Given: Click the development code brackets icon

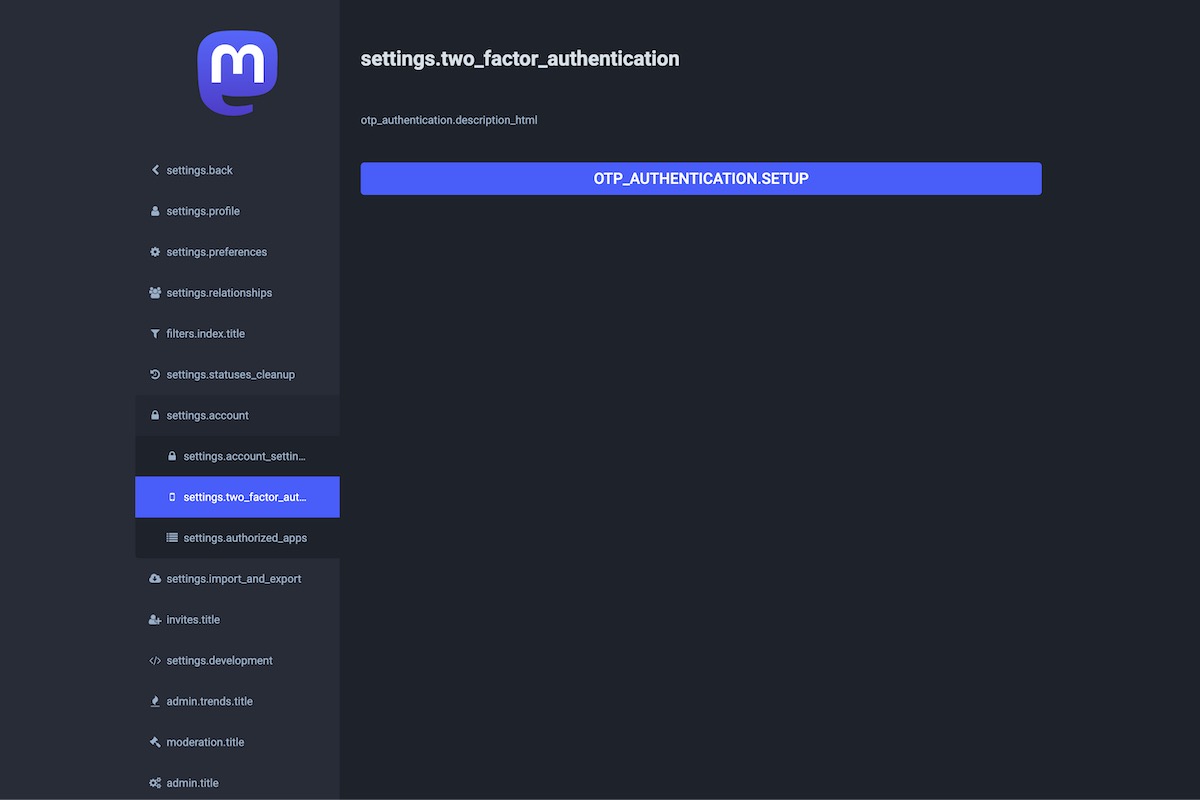Looking at the screenshot, I should (x=155, y=661).
